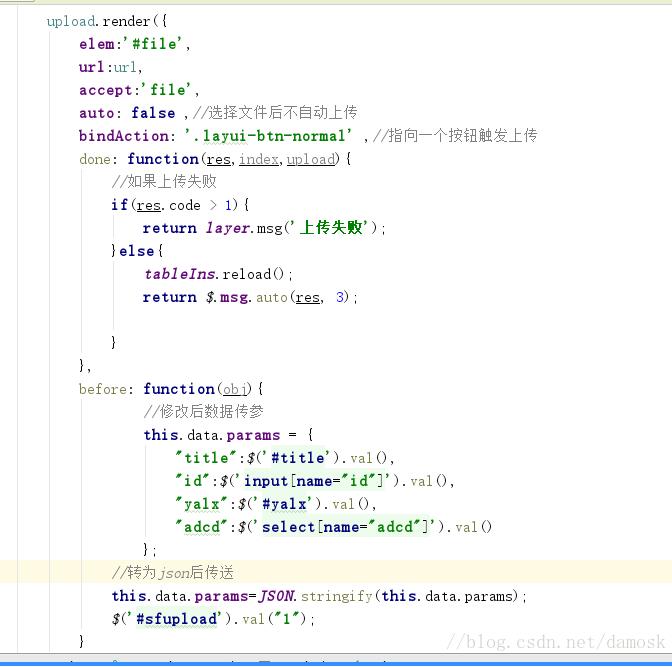Click the done callback function keyword
This screenshot has height=667, width=672.
pos(162,159)
